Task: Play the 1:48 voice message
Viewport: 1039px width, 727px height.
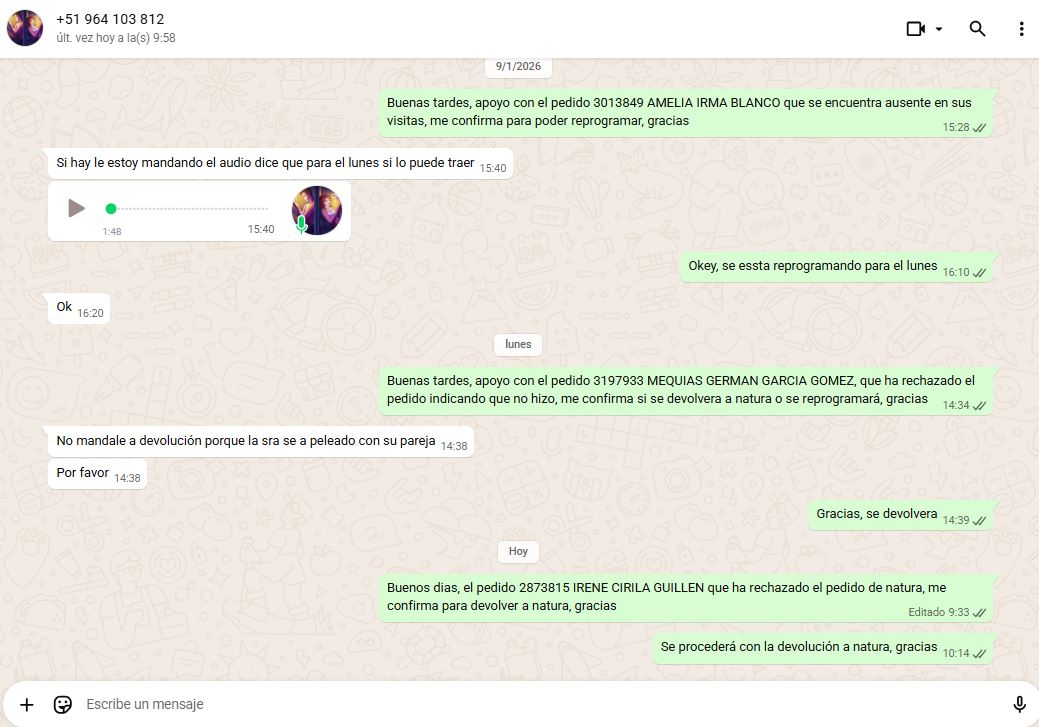Action: coord(76,208)
